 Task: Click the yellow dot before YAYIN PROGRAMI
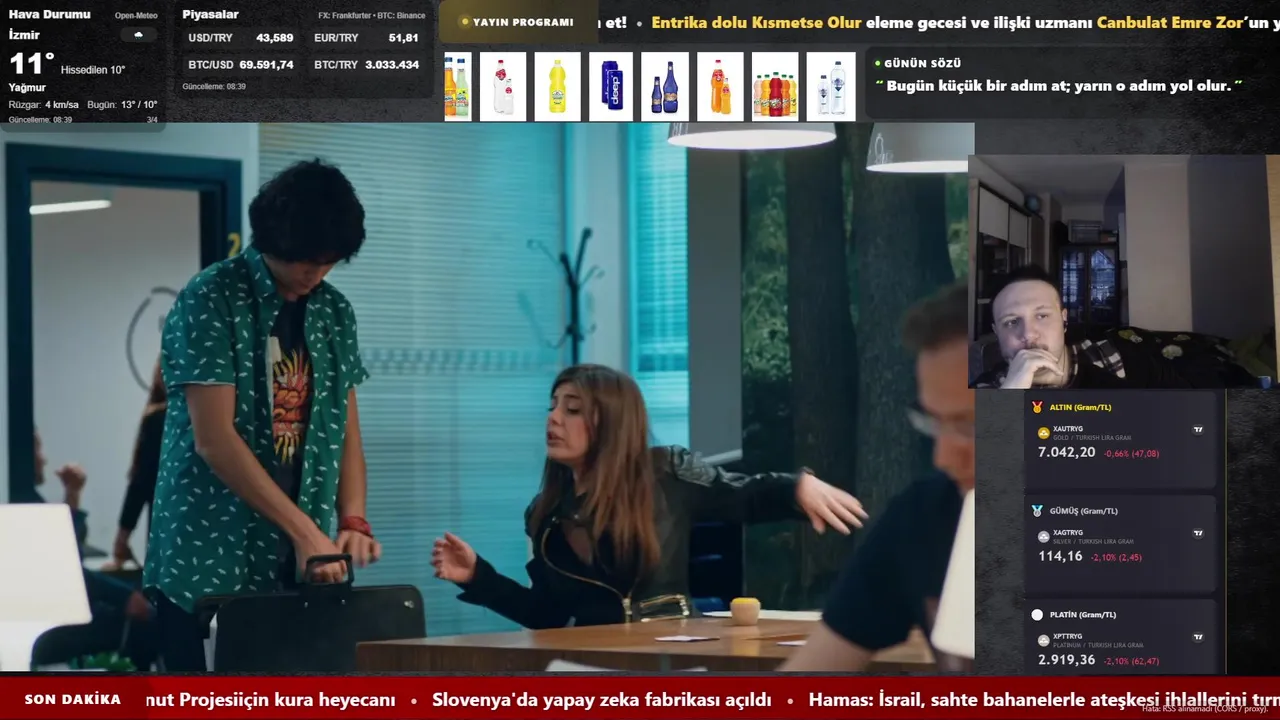click(x=465, y=22)
